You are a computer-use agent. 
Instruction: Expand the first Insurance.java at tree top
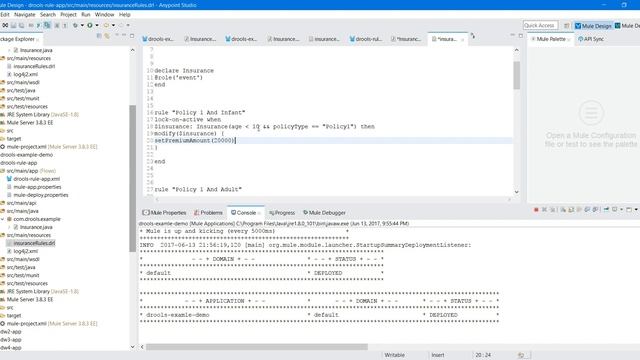click(x=9, y=50)
